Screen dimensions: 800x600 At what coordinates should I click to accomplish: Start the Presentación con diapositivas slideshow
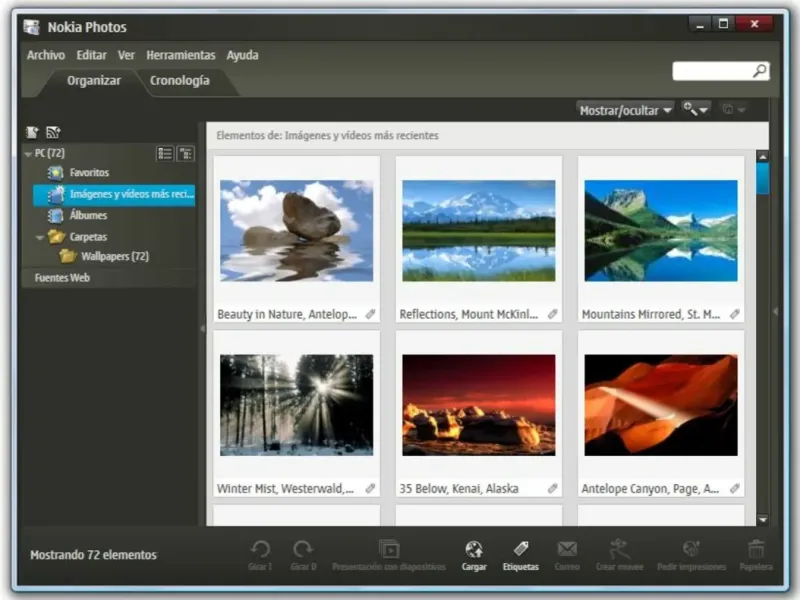point(388,549)
